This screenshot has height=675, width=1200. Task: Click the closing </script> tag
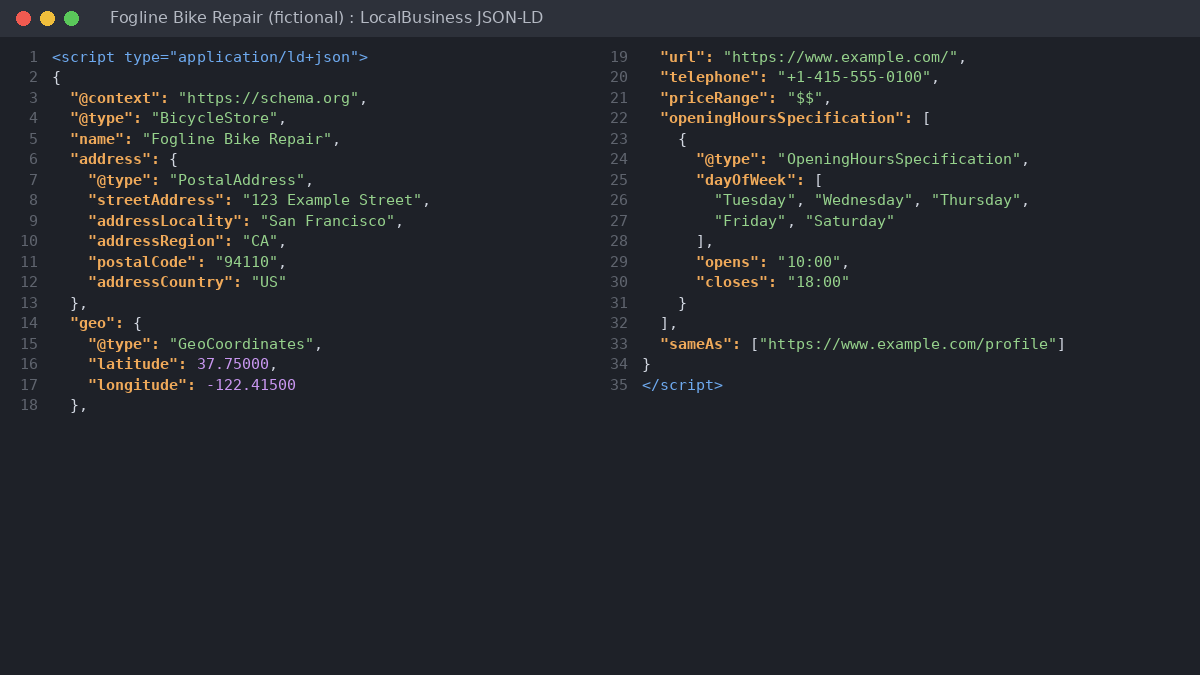click(x=682, y=385)
